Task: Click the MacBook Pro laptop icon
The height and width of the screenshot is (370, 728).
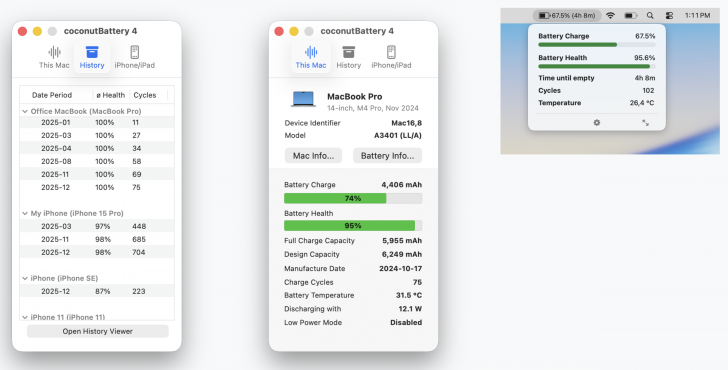Action: (x=303, y=100)
